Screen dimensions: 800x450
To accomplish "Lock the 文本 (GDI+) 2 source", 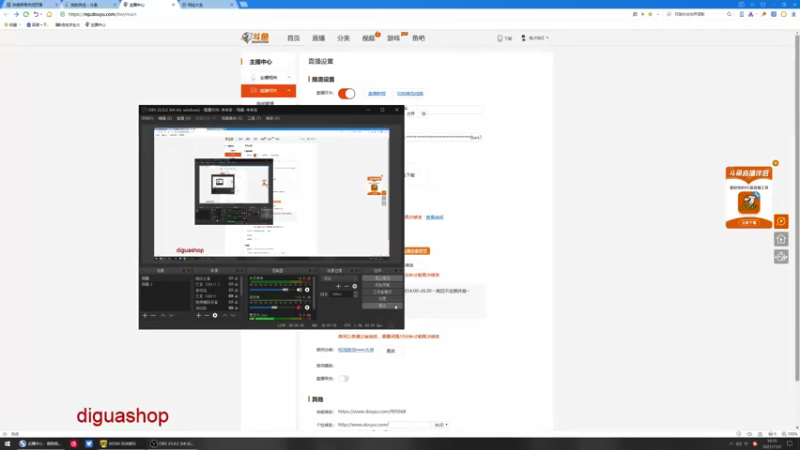I will 236,284.
